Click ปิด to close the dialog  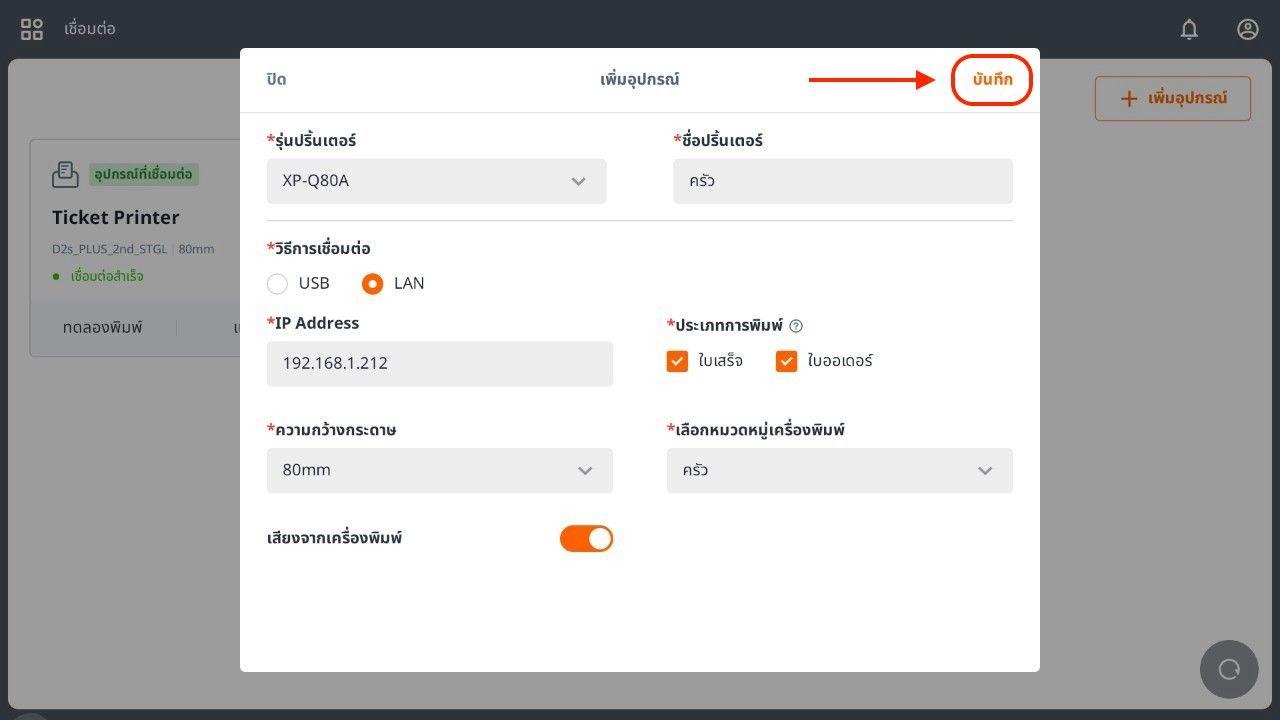click(x=277, y=80)
